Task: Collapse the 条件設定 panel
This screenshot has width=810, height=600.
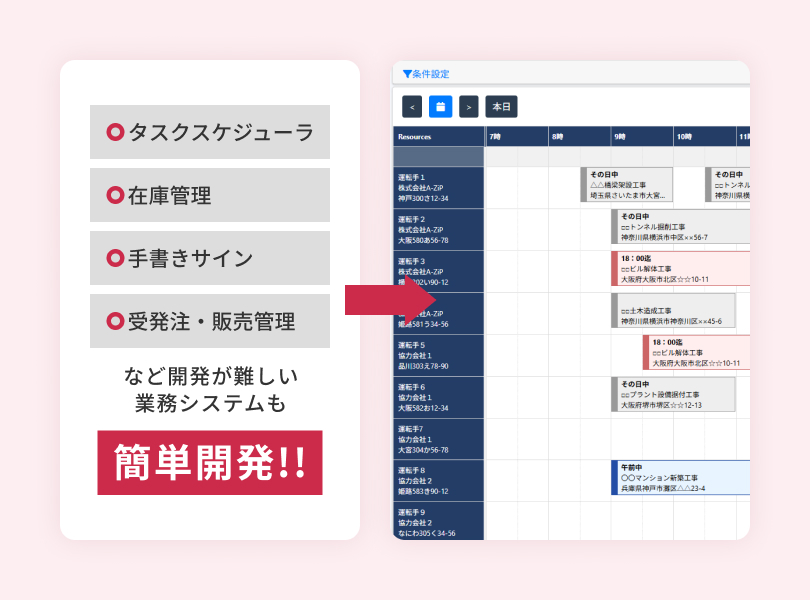Action: 425,73
